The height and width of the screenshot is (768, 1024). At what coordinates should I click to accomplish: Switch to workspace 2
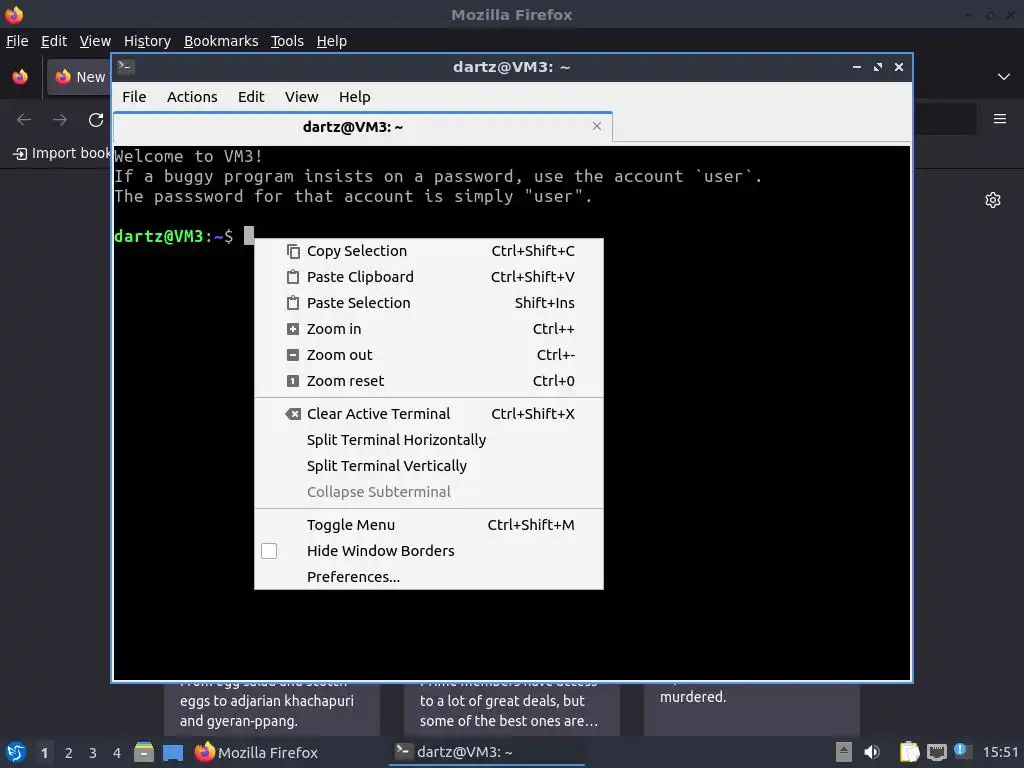click(69, 753)
